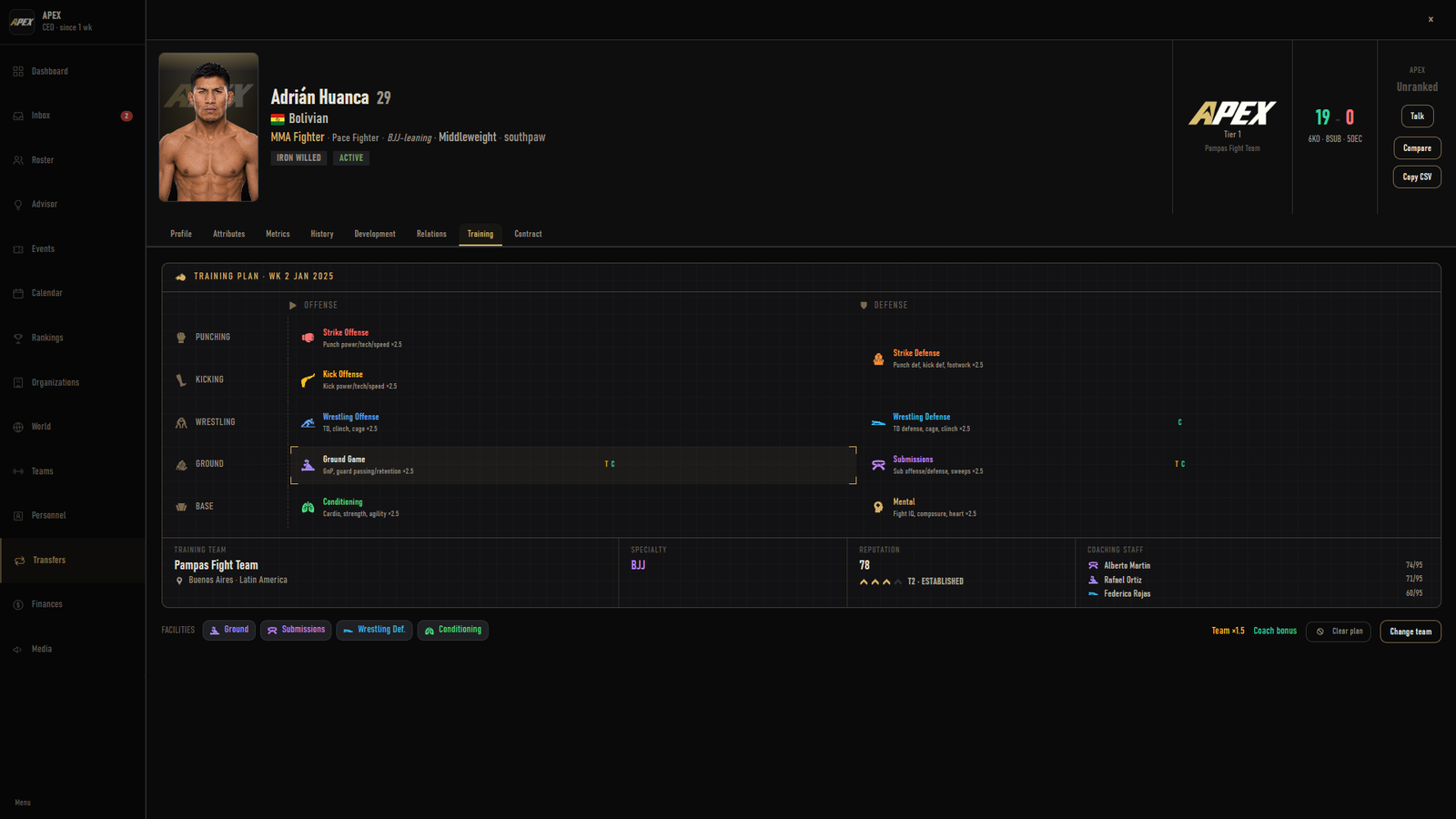
Task: Click the Ground Game icon
Action: click(x=308, y=465)
